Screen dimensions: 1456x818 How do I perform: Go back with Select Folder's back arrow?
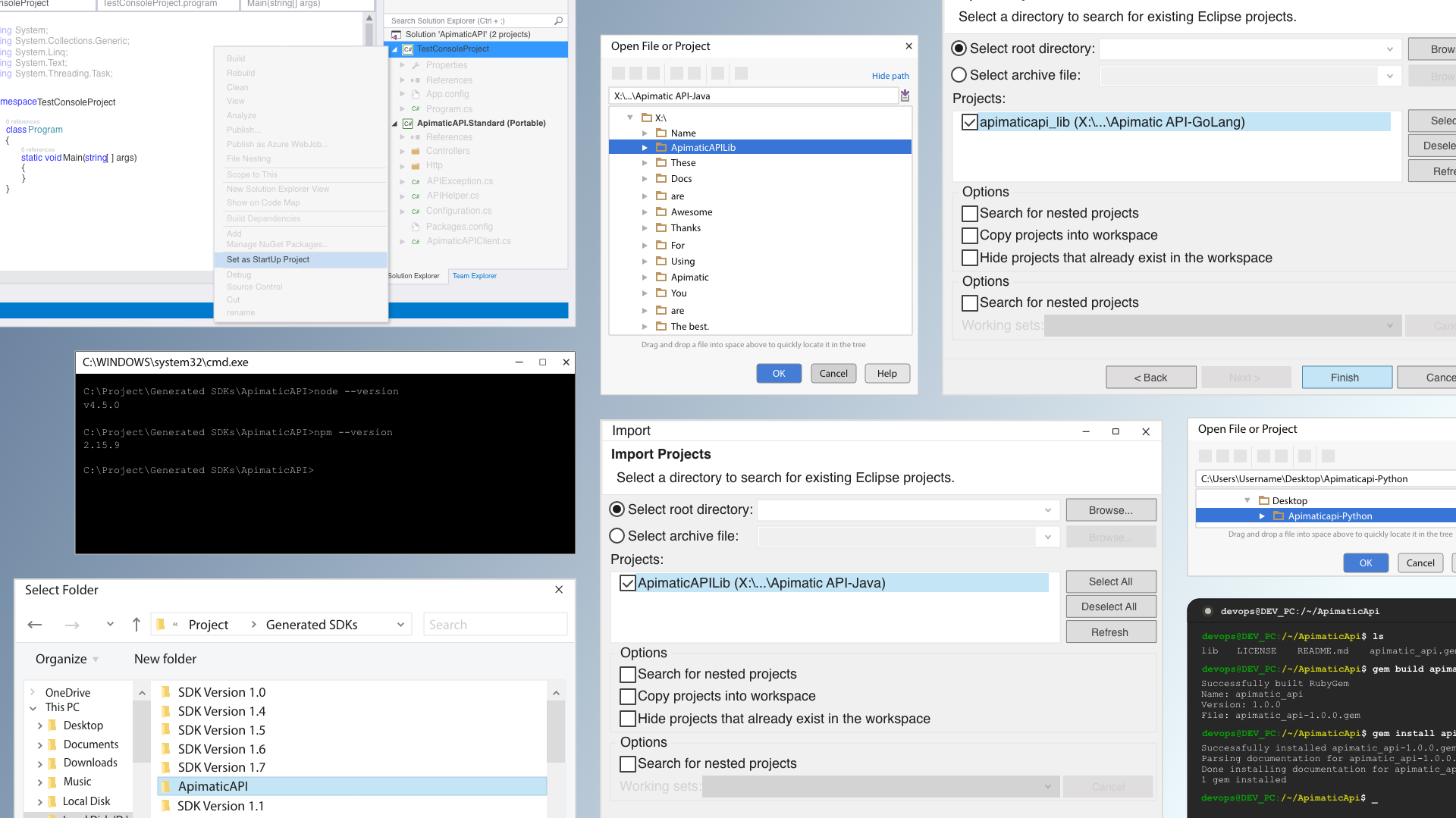[x=35, y=625]
